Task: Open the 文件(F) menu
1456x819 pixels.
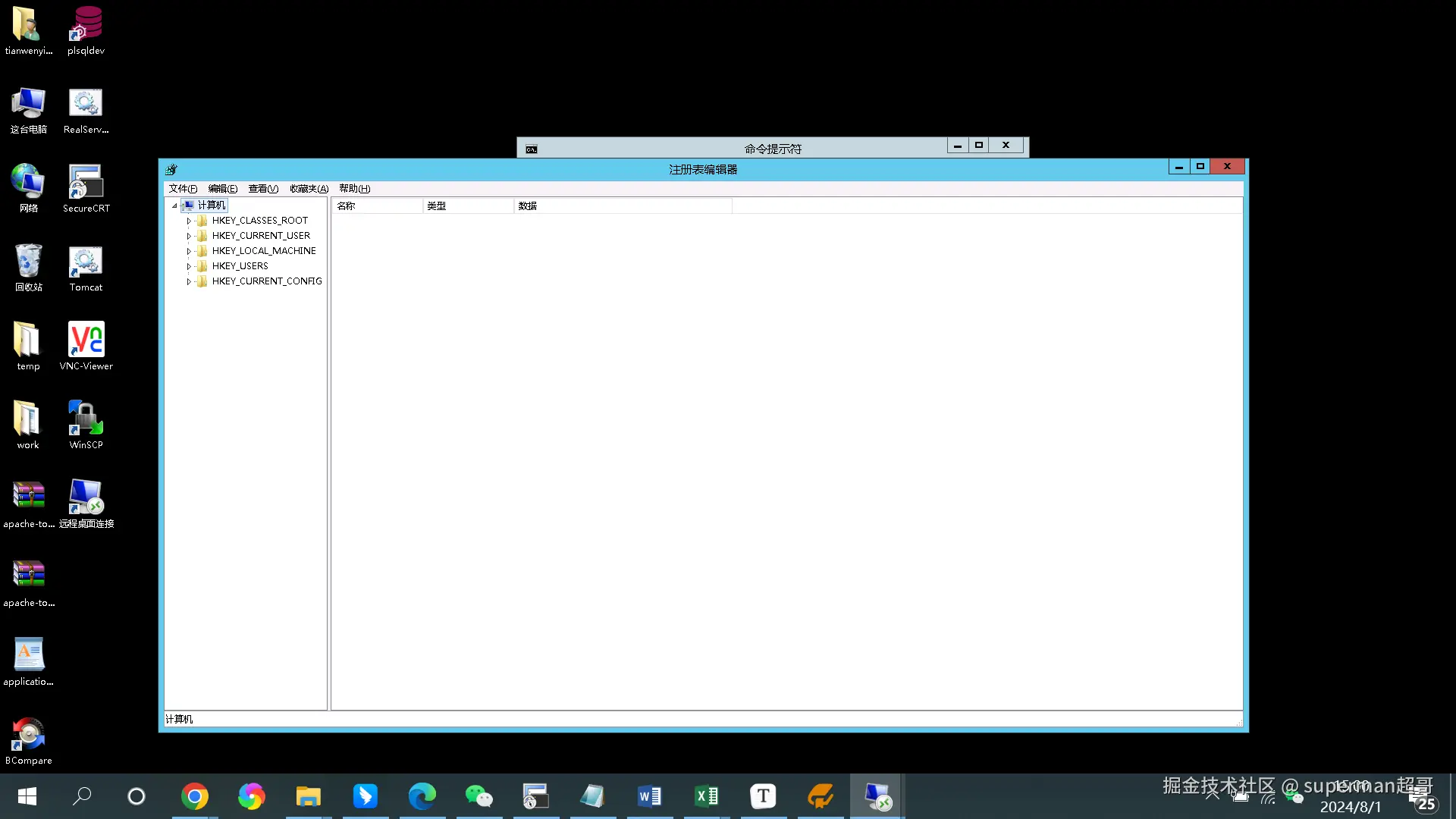Action: 183,189
